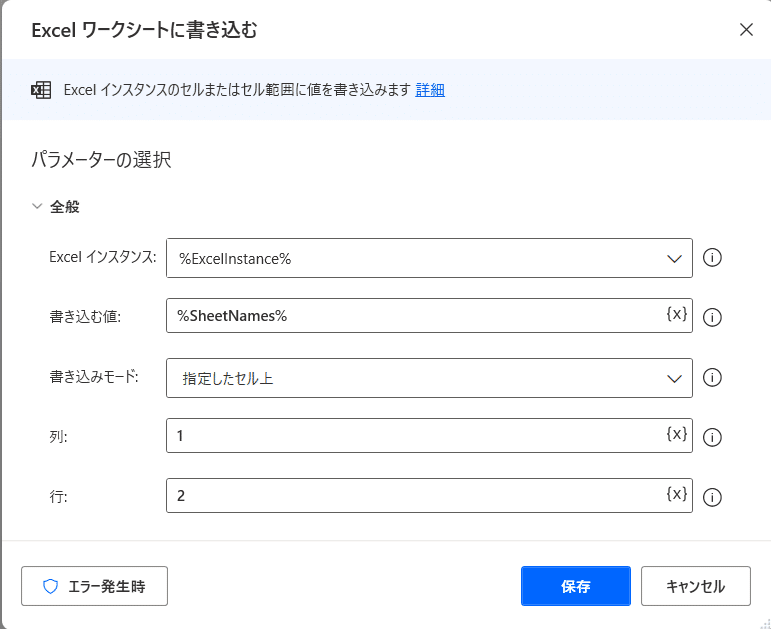Click the info icon beside Excel インスタンス

tap(713, 258)
